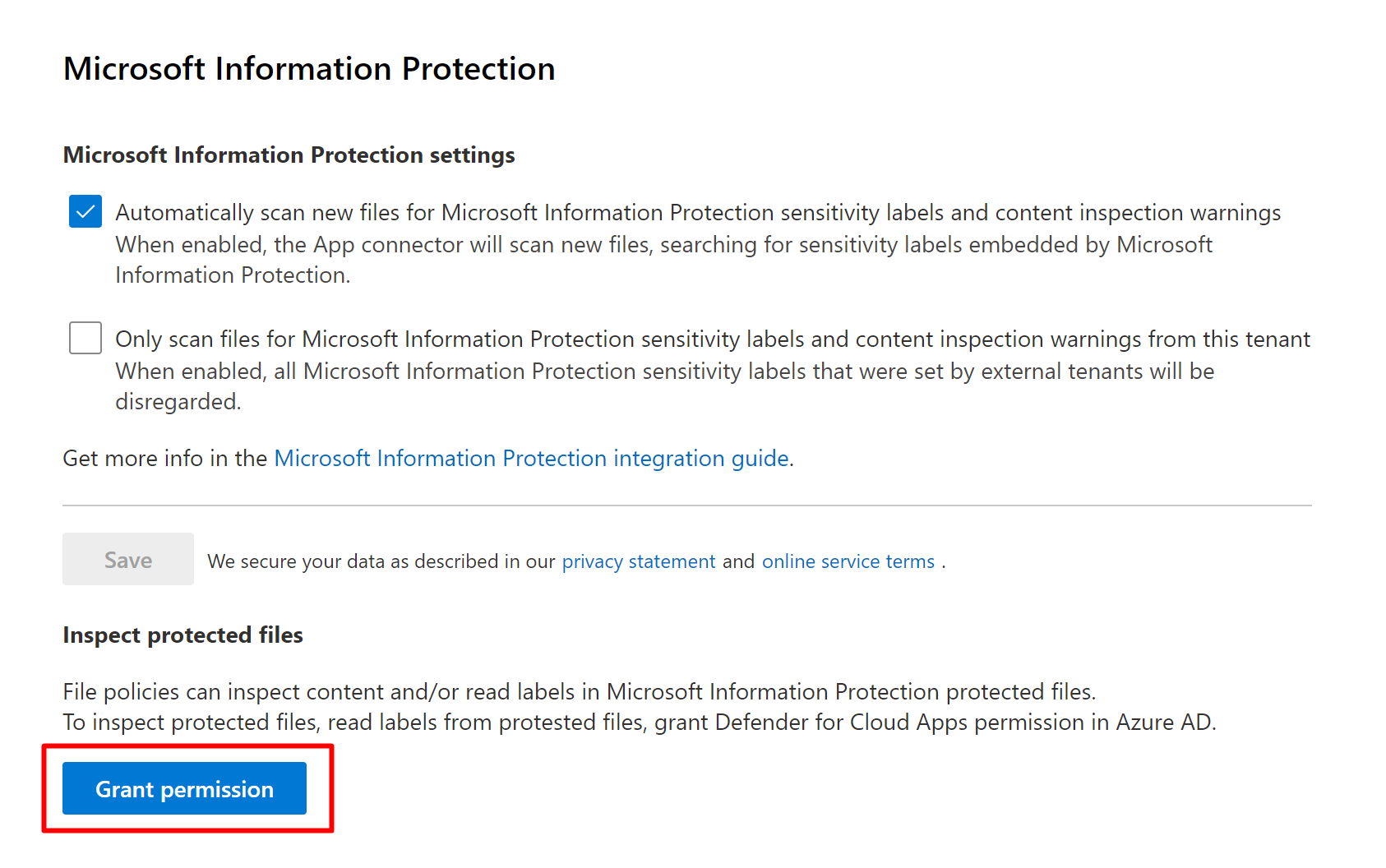Click the 'Only scan files' label text
1386x868 pixels.
coord(712,339)
